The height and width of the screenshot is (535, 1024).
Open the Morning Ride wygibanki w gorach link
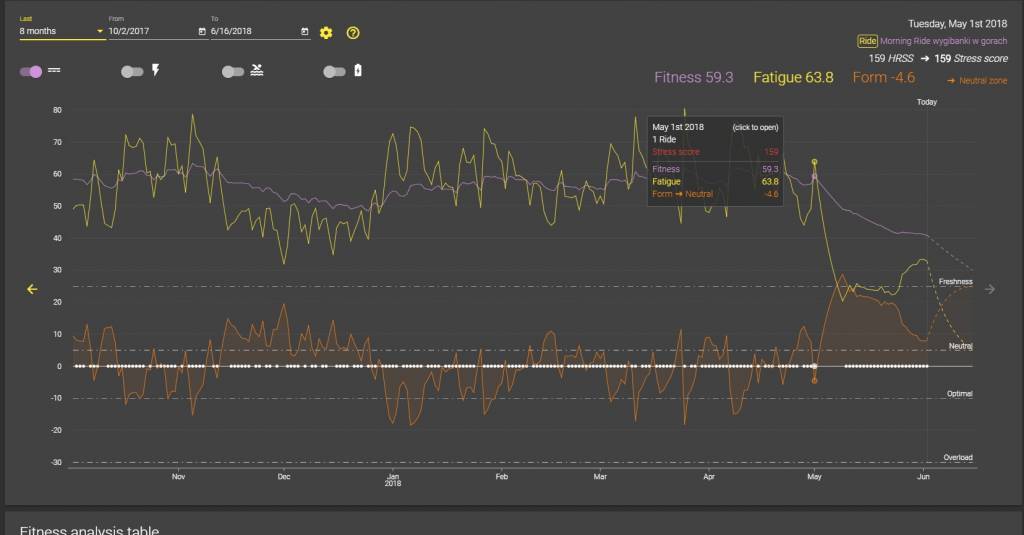click(943, 41)
